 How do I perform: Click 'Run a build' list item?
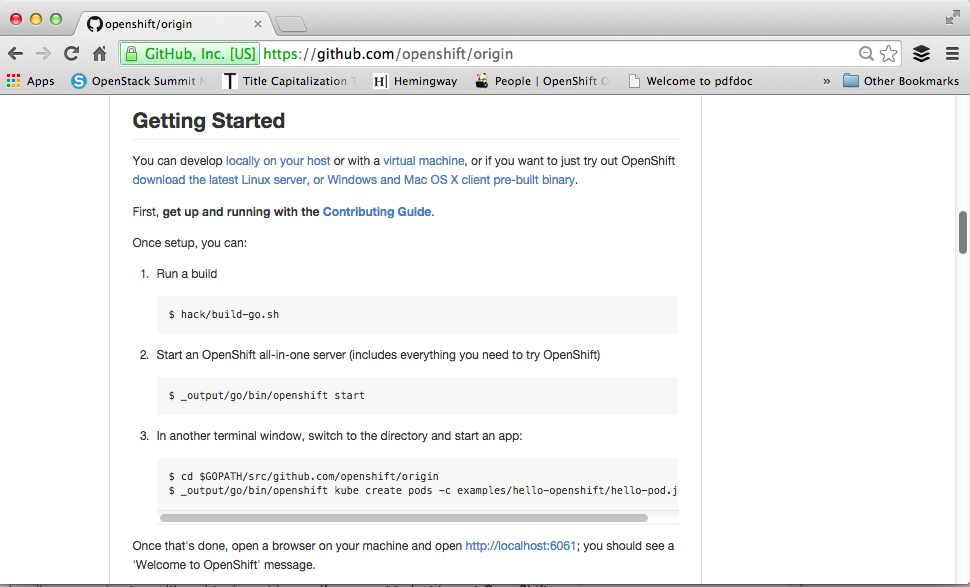pyautogui.click(x=187, y=274)
